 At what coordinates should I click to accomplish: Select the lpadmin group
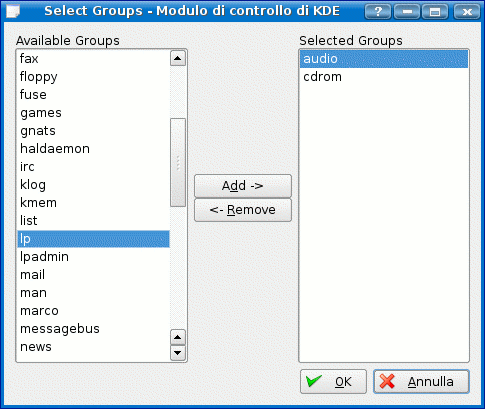(x=93, y=257)
